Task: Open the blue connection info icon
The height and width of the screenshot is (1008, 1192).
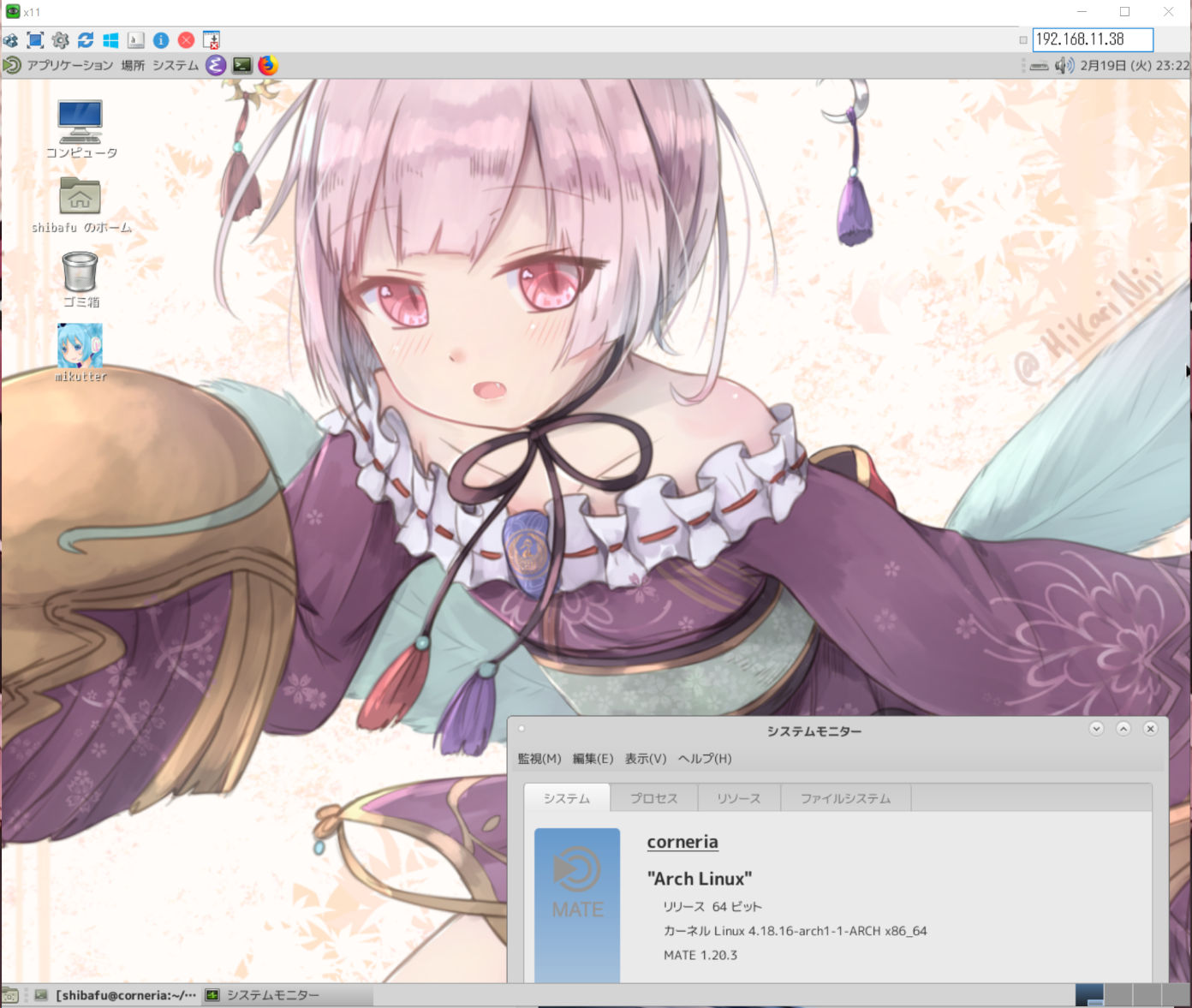Action: coord(161,40)
